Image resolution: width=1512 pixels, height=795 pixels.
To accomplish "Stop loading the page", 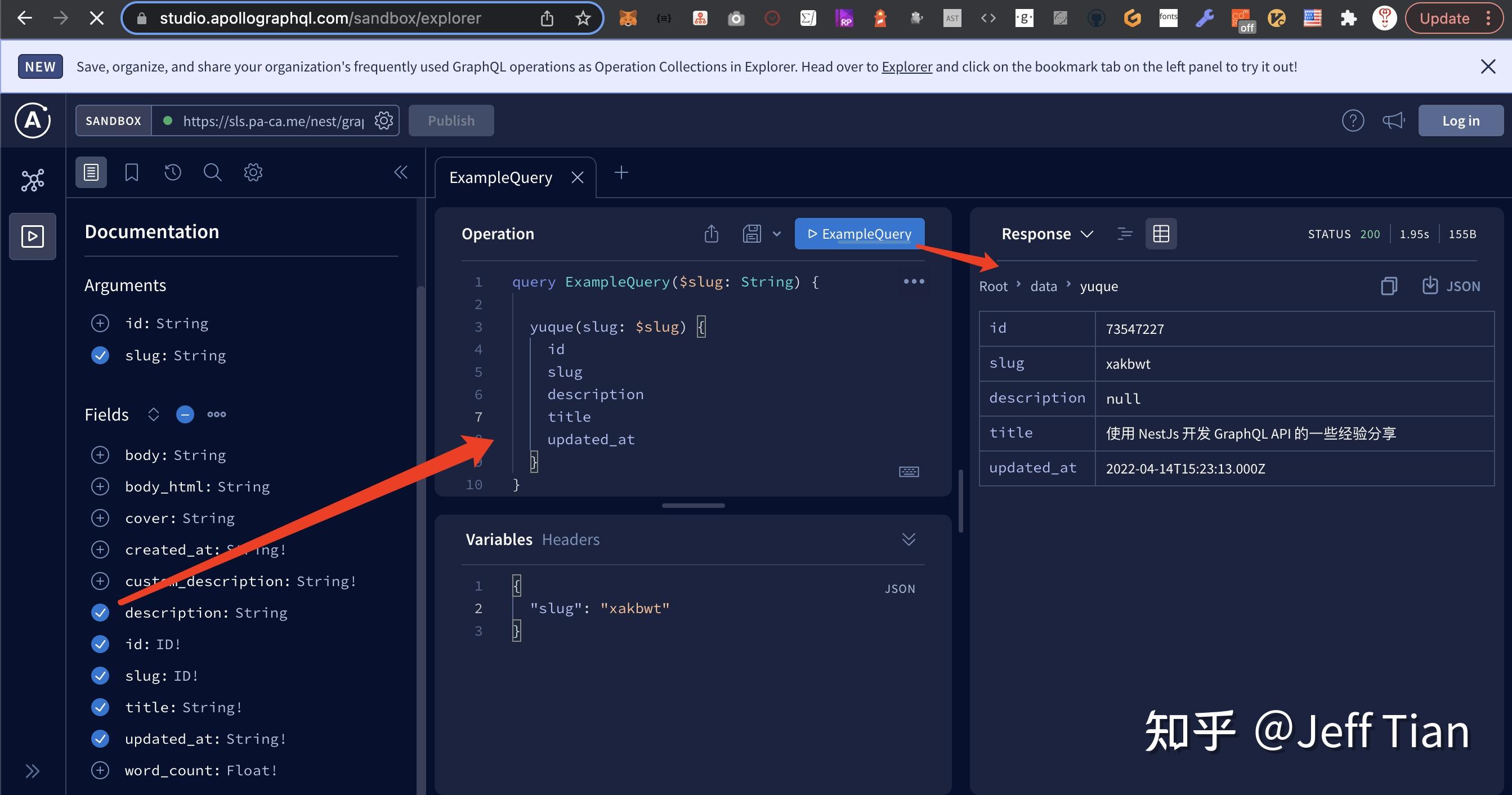I will (x=97, y=17).
